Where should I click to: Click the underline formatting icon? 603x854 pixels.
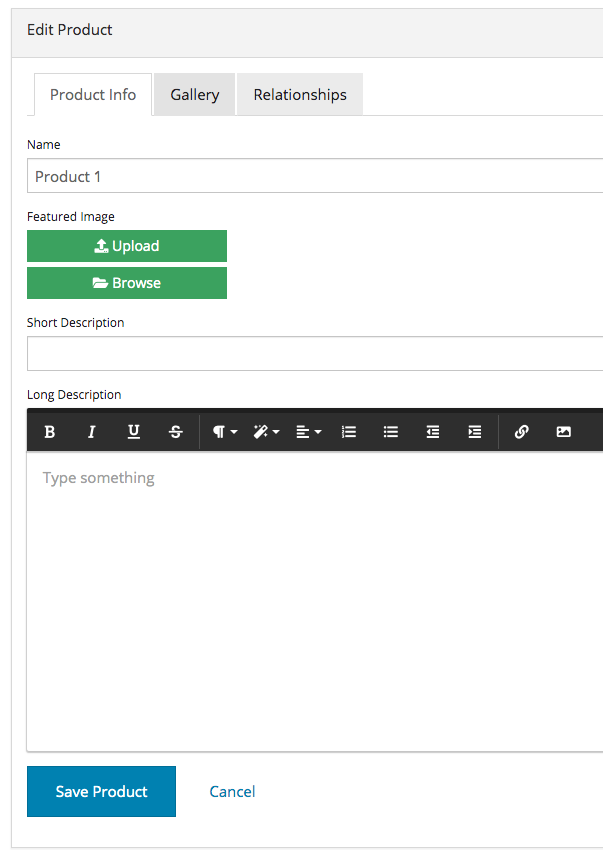coord(133,432)
